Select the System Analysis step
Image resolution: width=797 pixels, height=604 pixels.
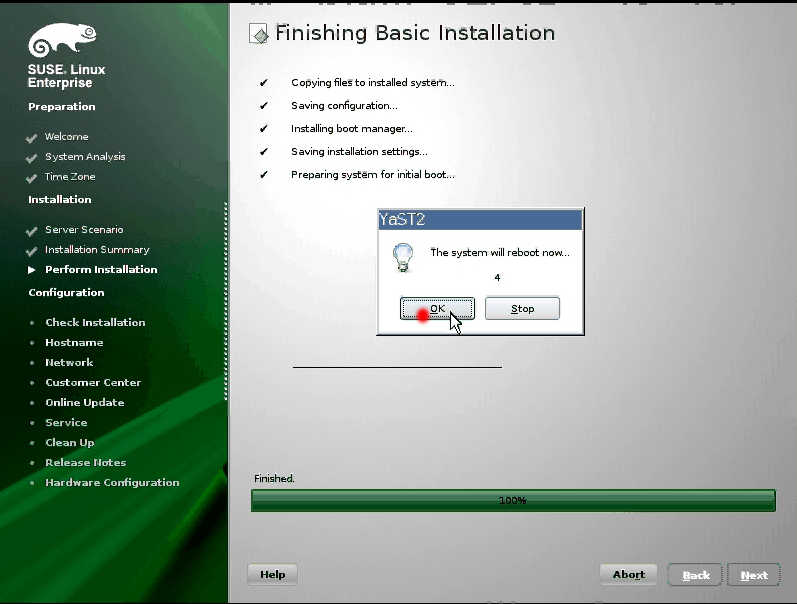85,157
